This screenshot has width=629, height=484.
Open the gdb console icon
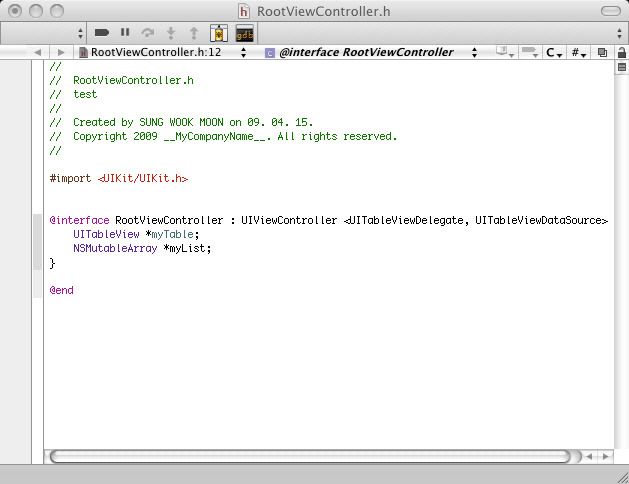point(244,33)
